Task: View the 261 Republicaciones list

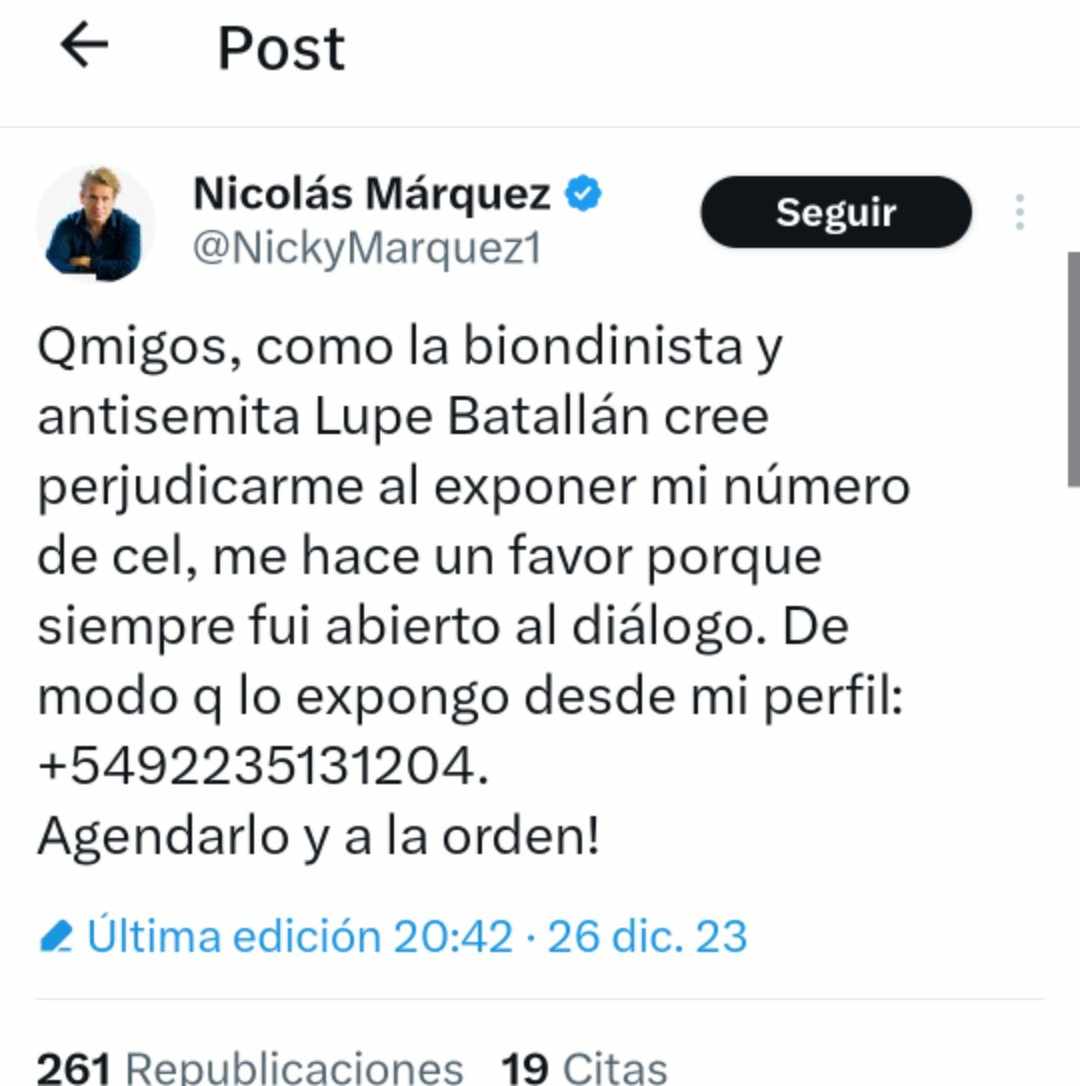Action: [249, 1068]
